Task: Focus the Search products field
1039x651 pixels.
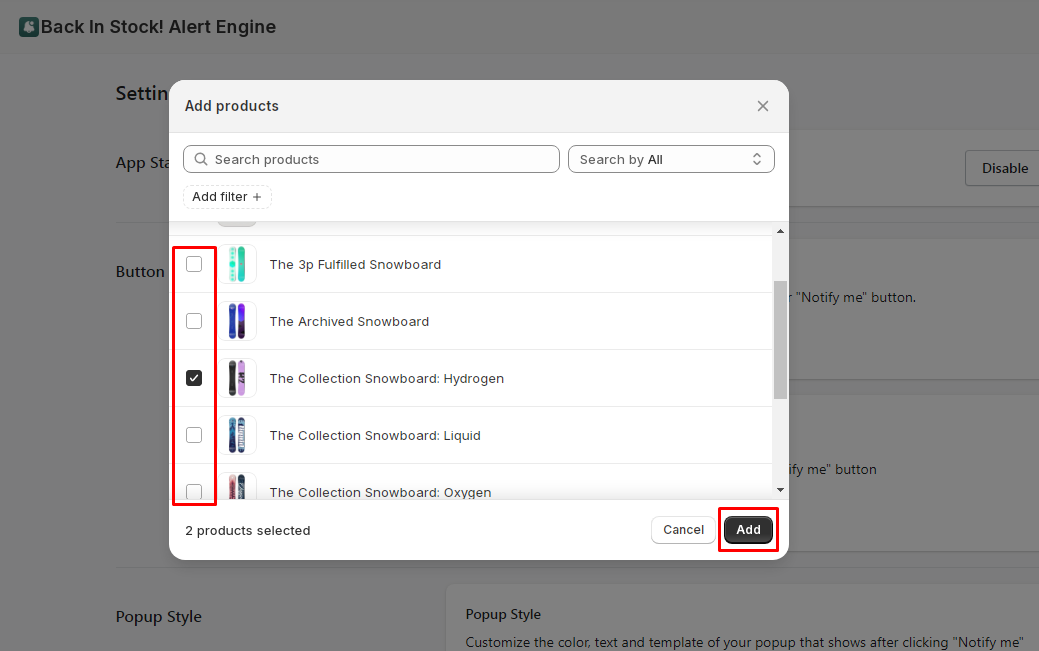Action: coord(380,159)
